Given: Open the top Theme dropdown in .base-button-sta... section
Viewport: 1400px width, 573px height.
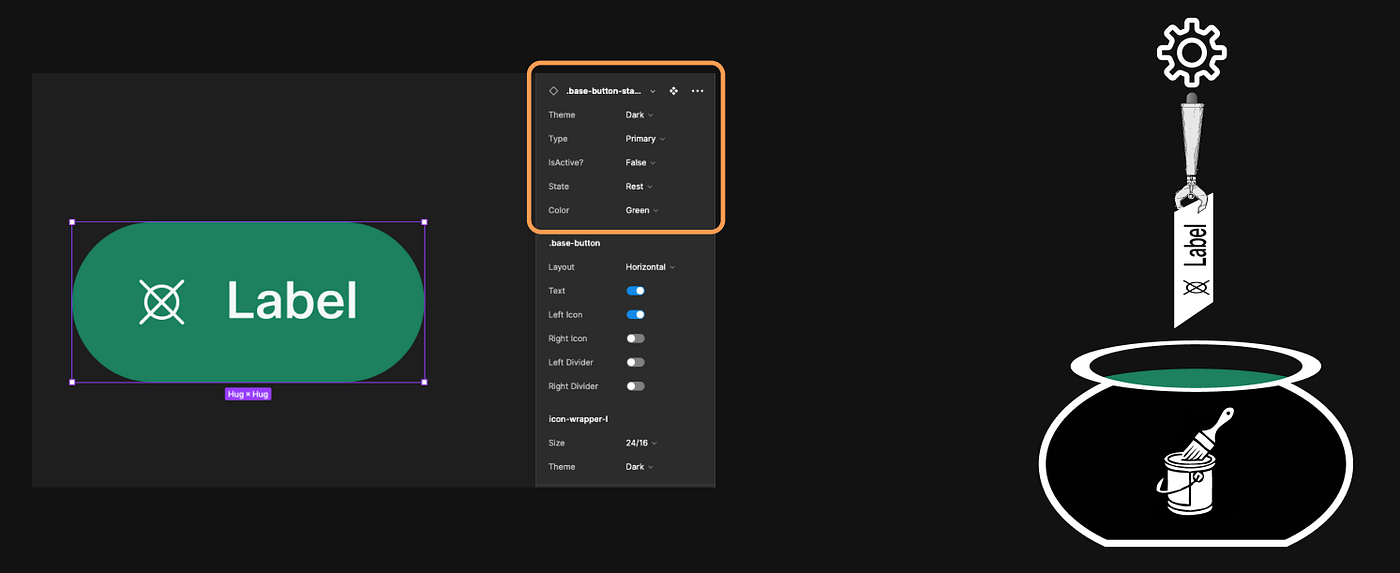Looking at the screenshot, I should 640,115.
